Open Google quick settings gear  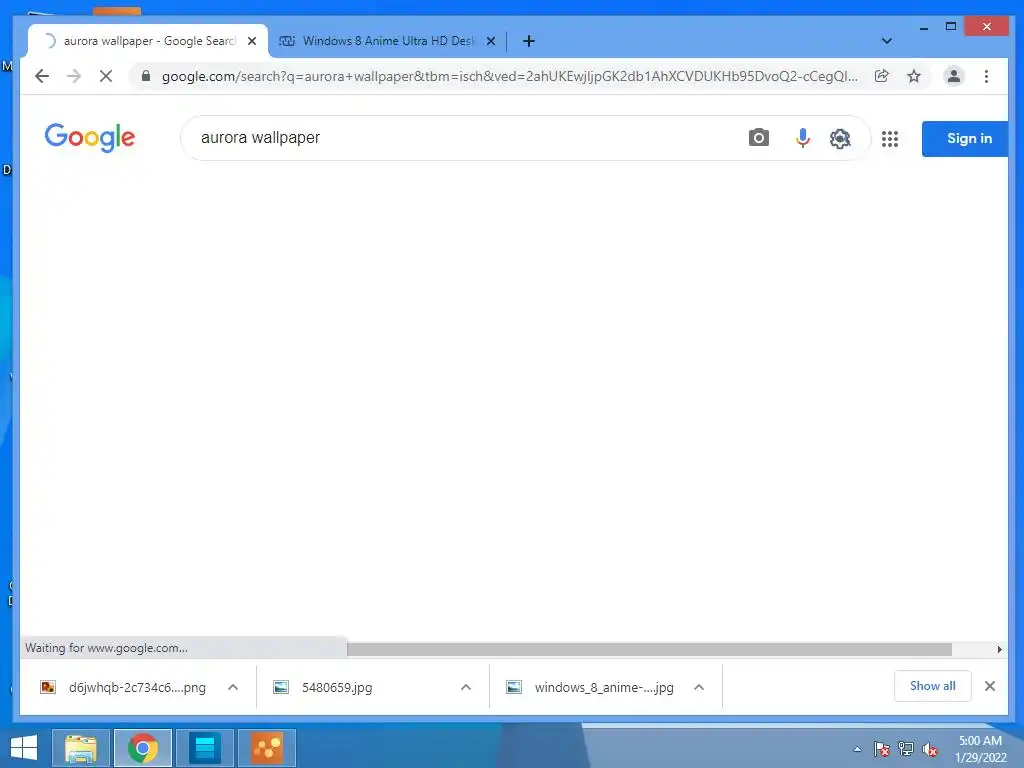(840, 138)
